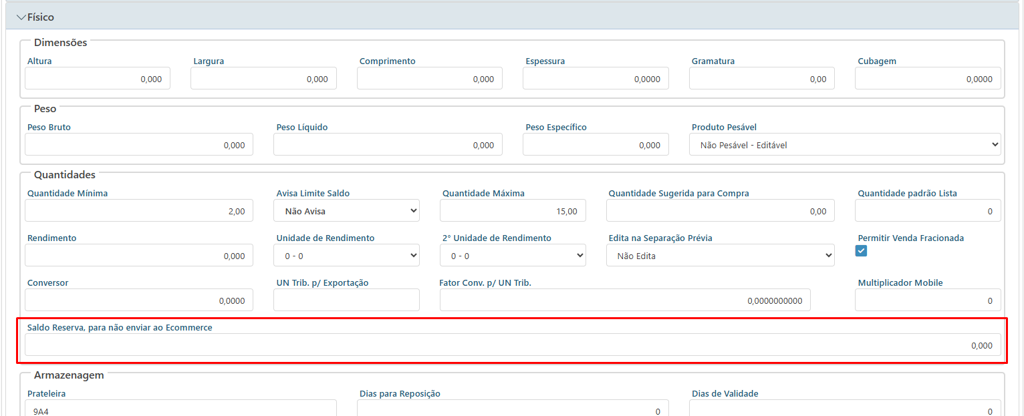Click the Prateleira input field

point(181,410)
